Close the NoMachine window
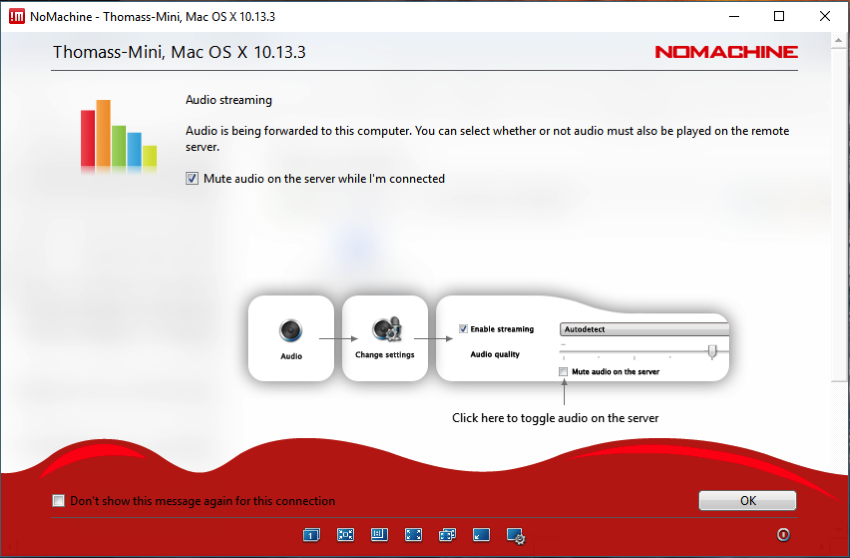Screen dimensions: 850x558 [x=825, y=16]
